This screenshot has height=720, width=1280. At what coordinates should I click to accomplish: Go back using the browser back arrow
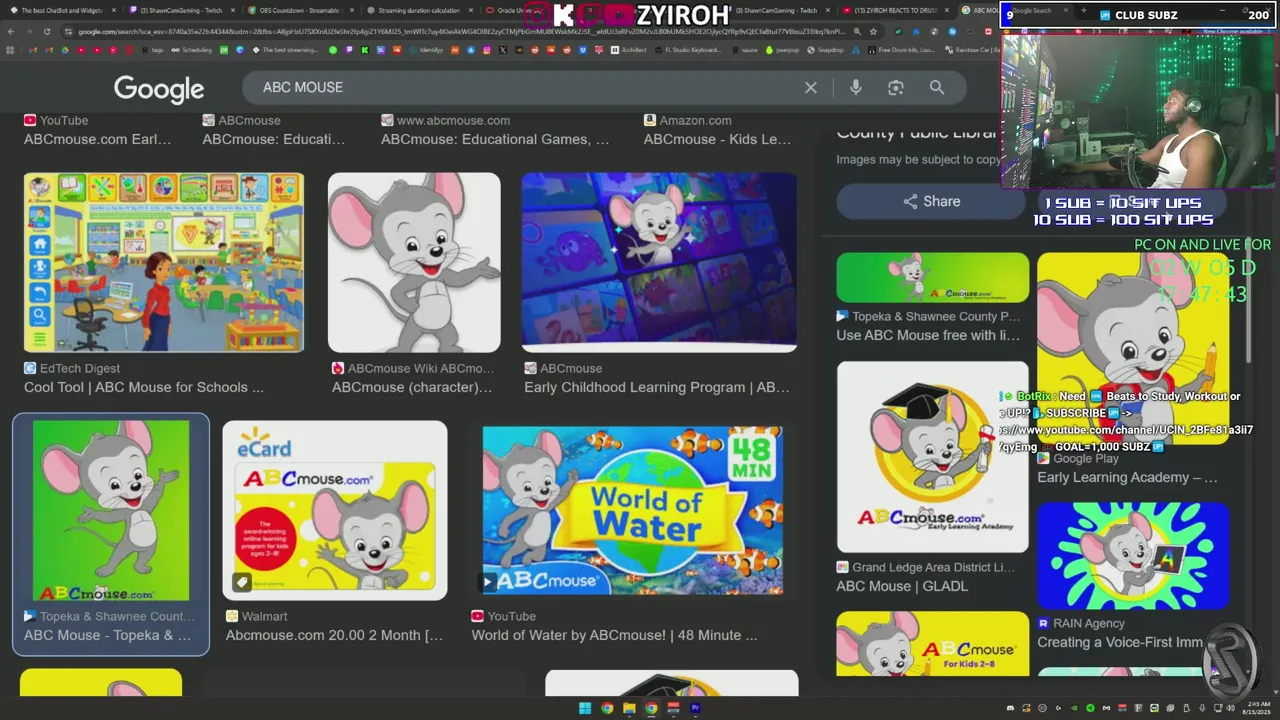coord(11,31)
